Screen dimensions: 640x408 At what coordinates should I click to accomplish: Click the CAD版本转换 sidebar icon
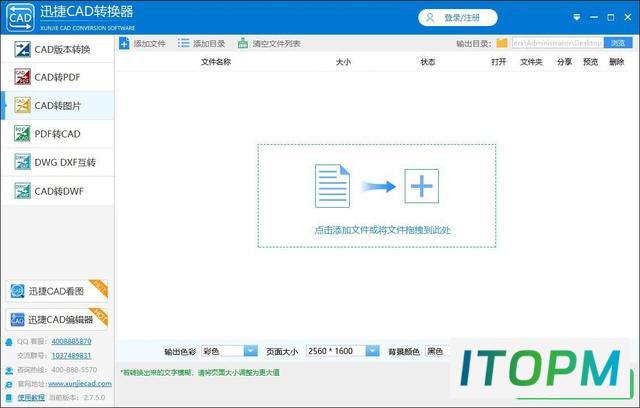(22, 49)
